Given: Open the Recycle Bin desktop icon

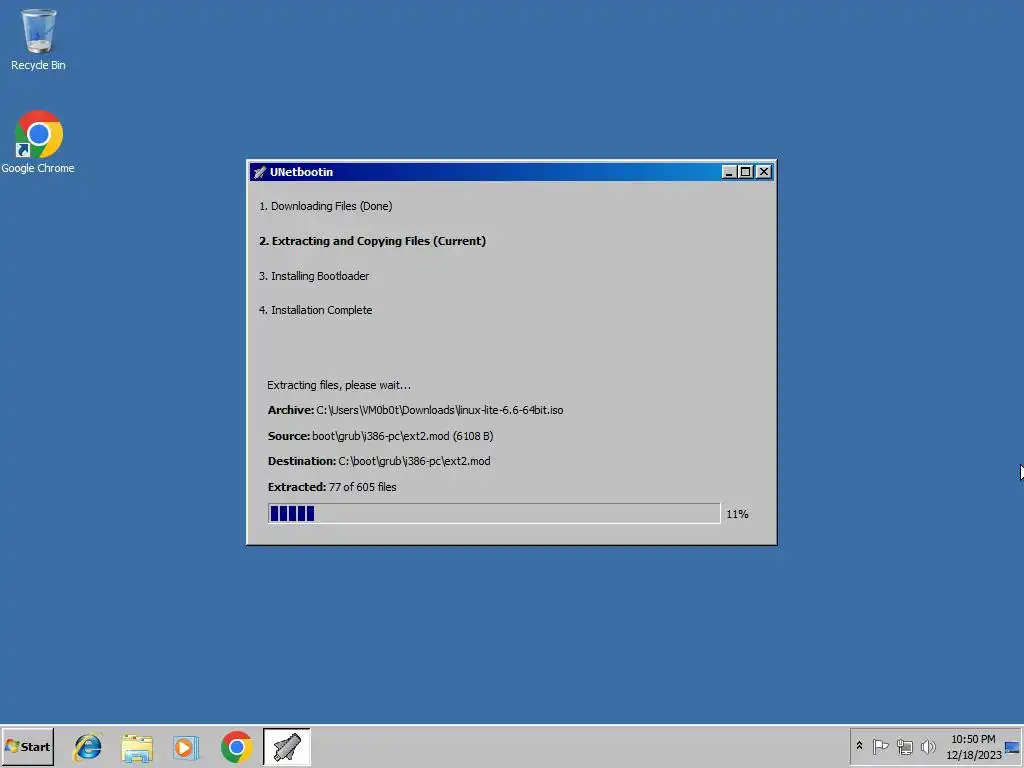Looking at the screenshot, I should pos(38,39).
